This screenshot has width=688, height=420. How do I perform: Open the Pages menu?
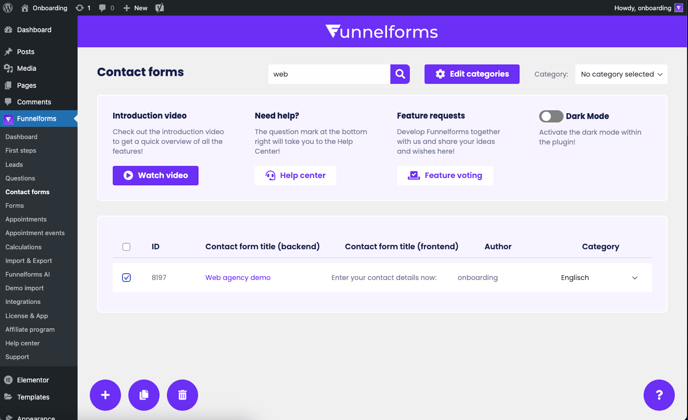click(26, 86)
